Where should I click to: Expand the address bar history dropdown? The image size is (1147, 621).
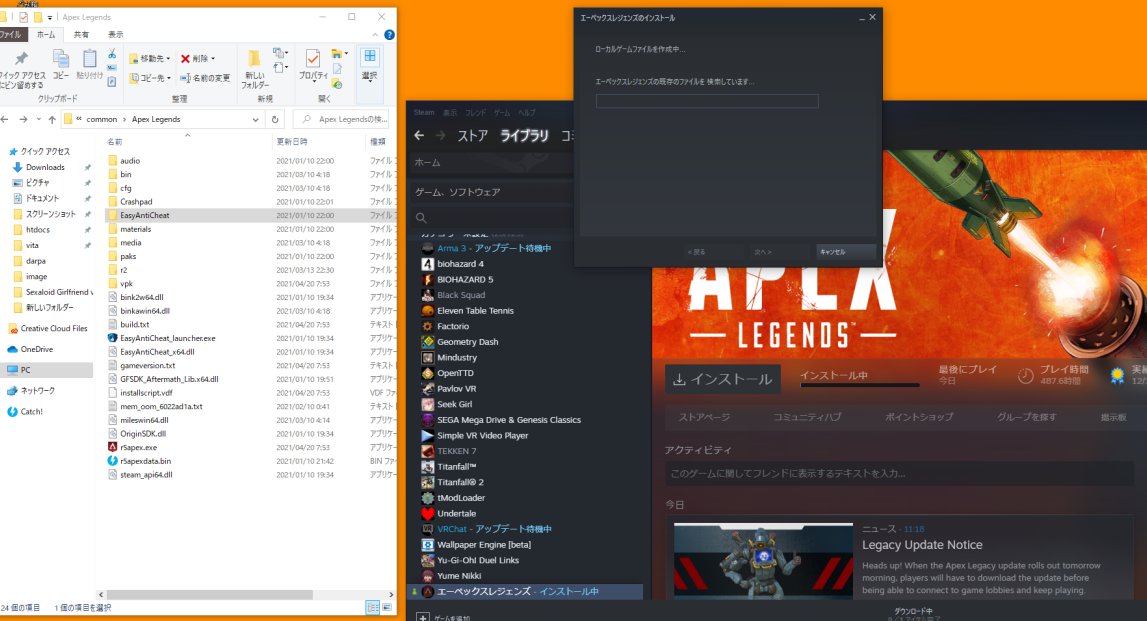click(x=255, y=119)
